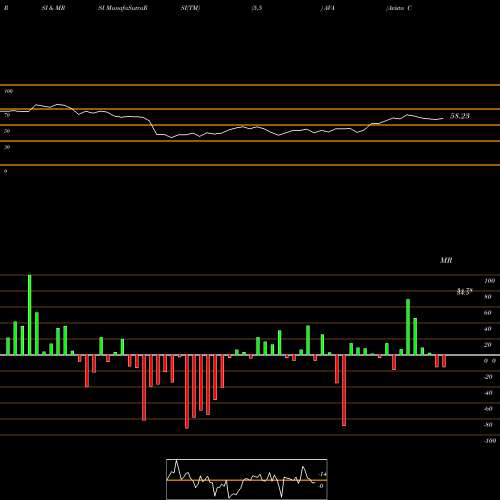Click the '50' label on the RSI axis

(x=7, y=131)
